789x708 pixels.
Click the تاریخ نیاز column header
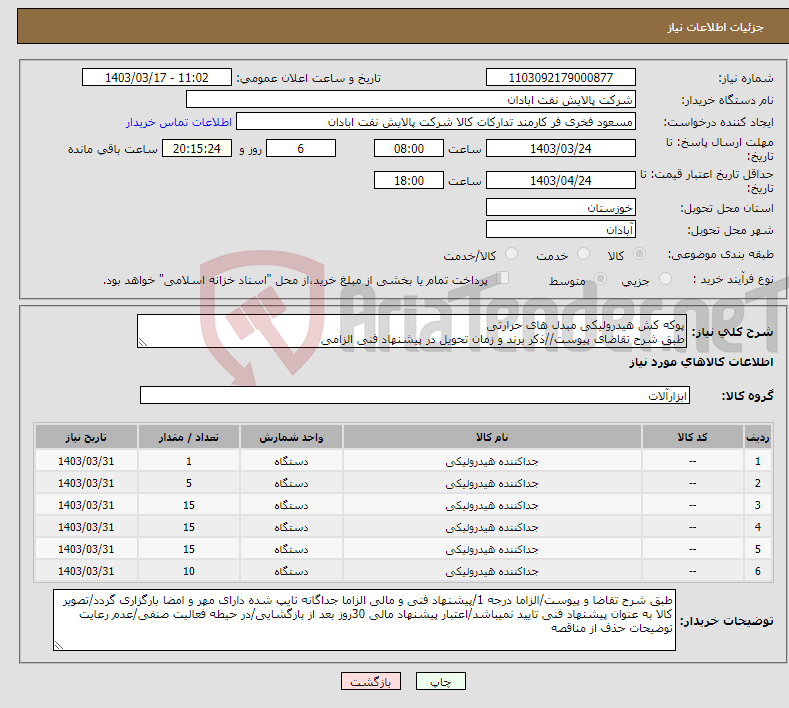pyautogui.click(x=86, y=437)
